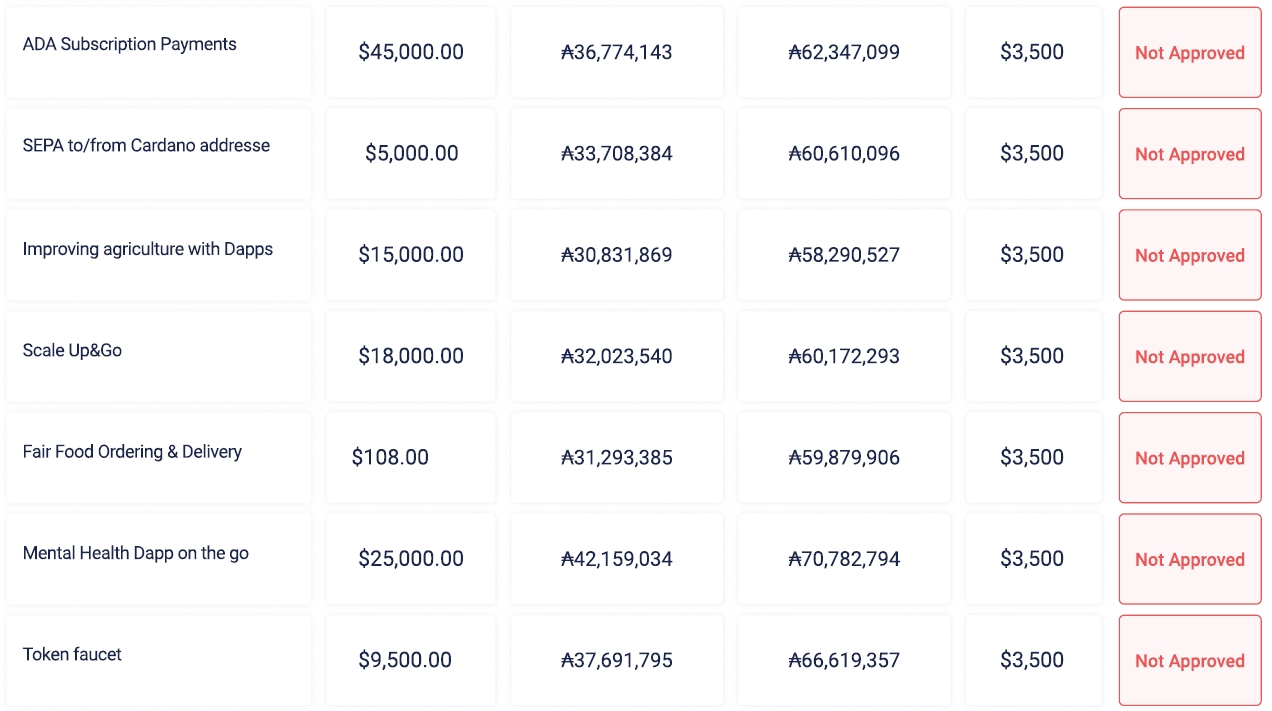Click Not Approved status for SEPA row
This screenshot has width=1272, height=711.
click(x=1189, y=154)
